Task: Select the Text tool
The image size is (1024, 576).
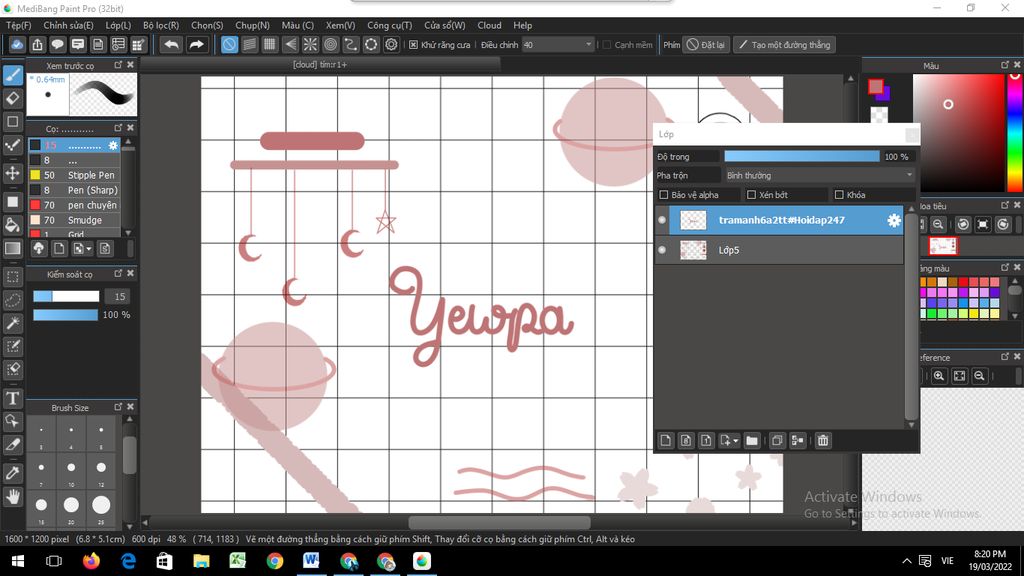Action: (x=12, y=398)
